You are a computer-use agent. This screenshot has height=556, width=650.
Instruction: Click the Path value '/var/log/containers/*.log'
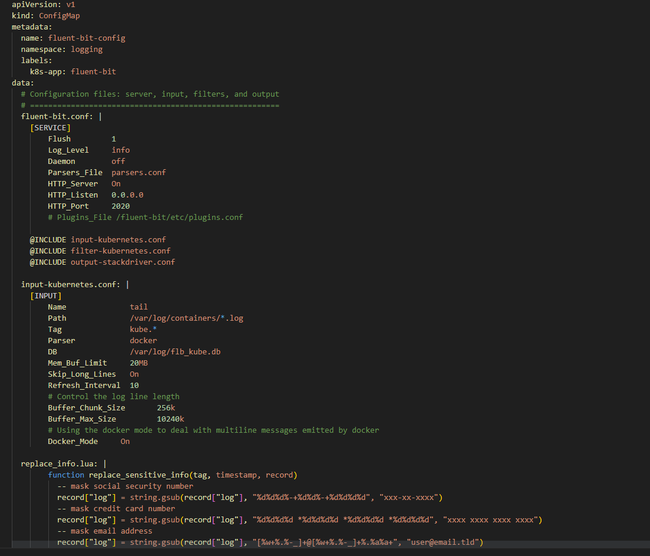[187, 318]
